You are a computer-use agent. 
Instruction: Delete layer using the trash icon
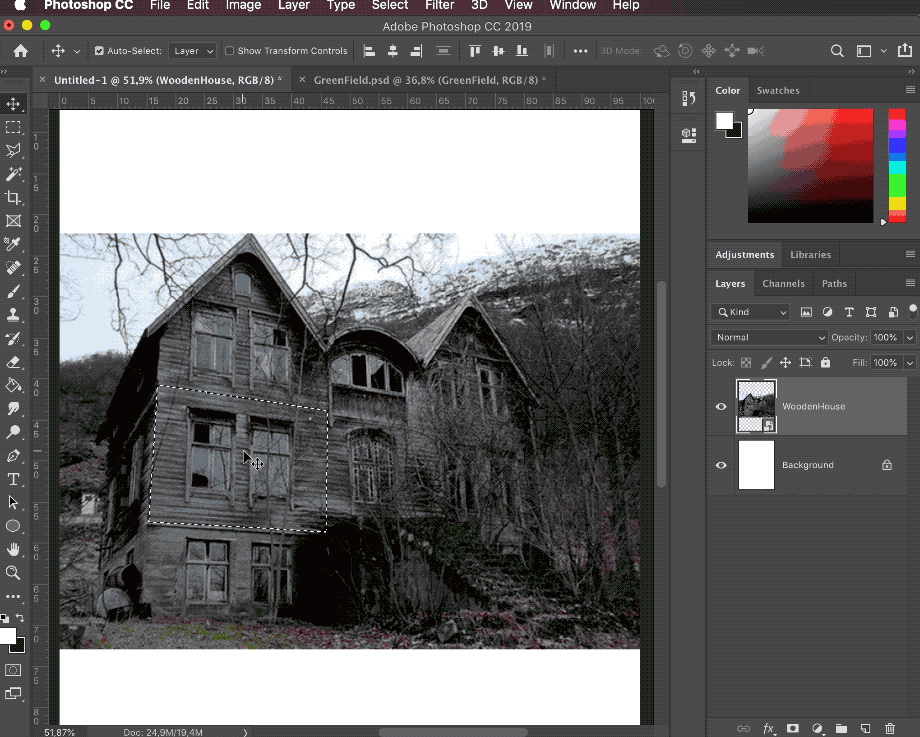(889, 728)
